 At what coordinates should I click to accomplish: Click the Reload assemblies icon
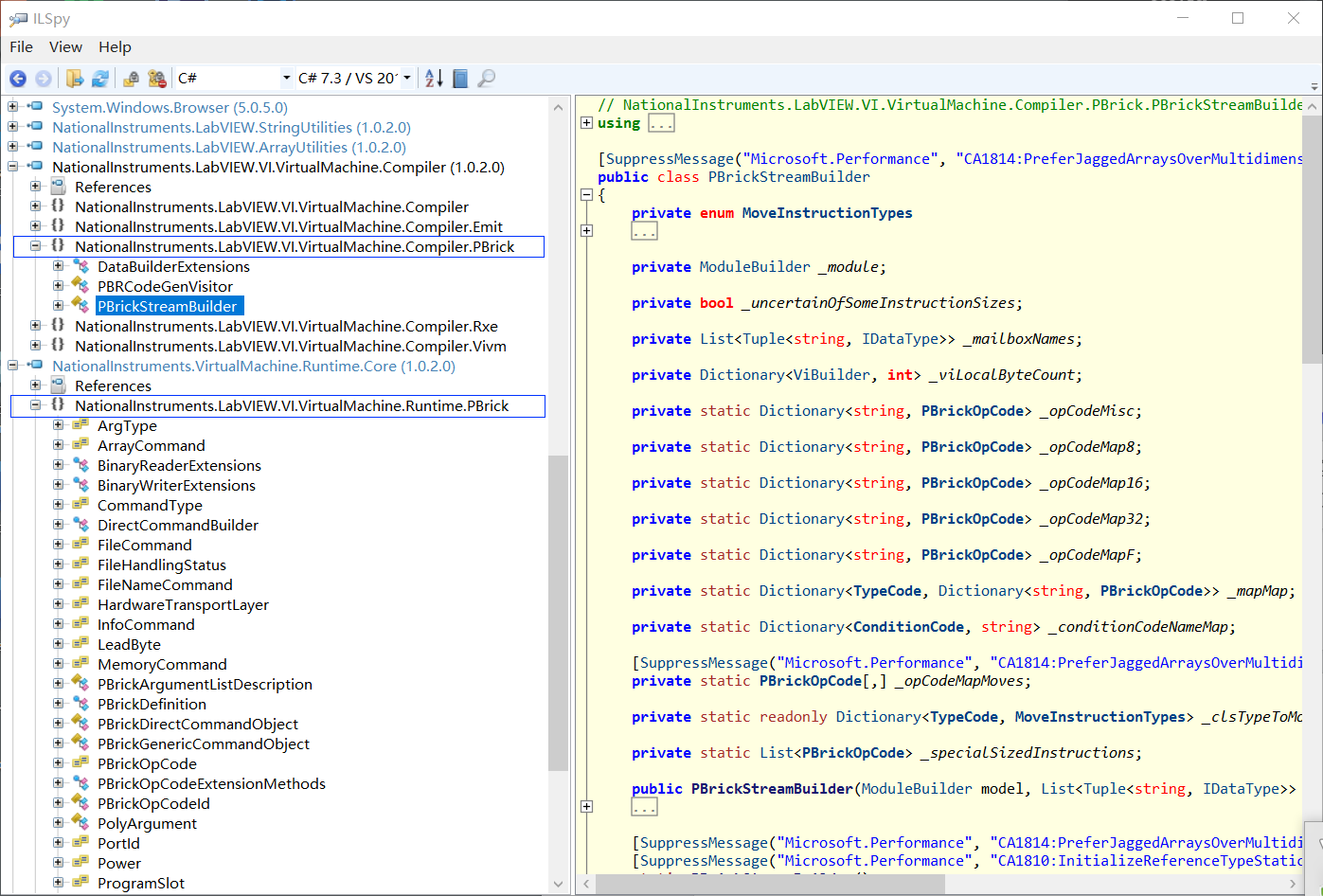click(x=100, y=79)
